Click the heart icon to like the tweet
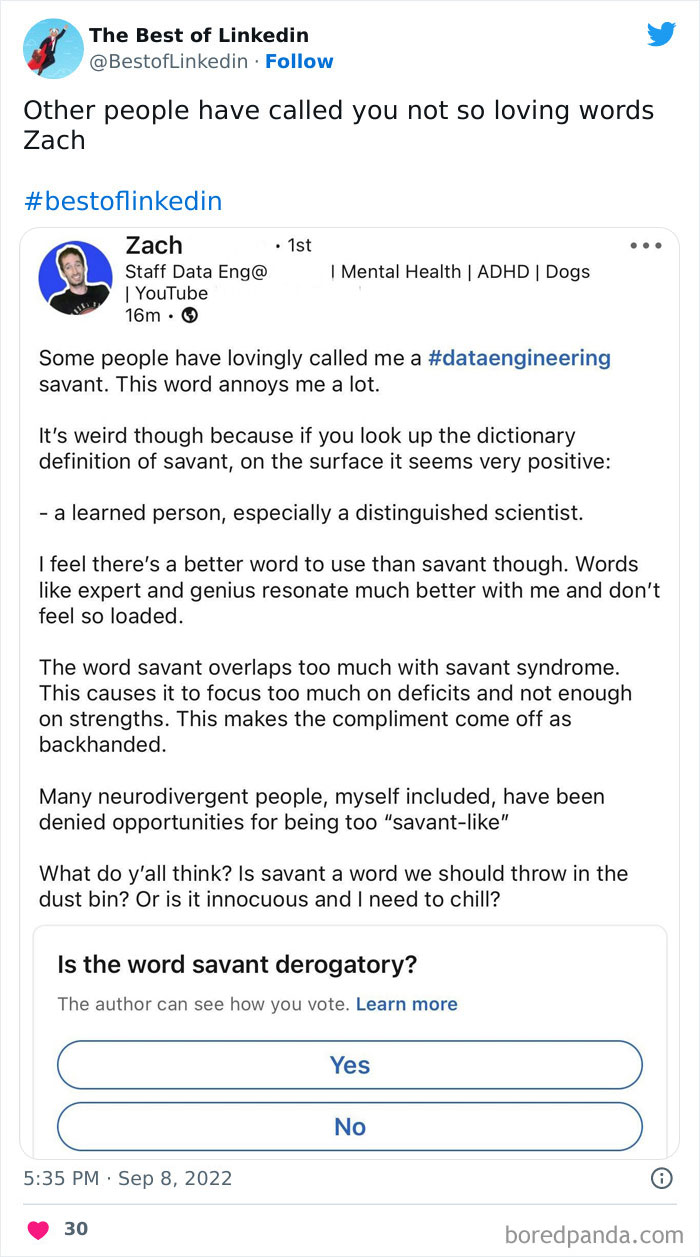Screen dimensions: 700x1257 (38, 1229)
